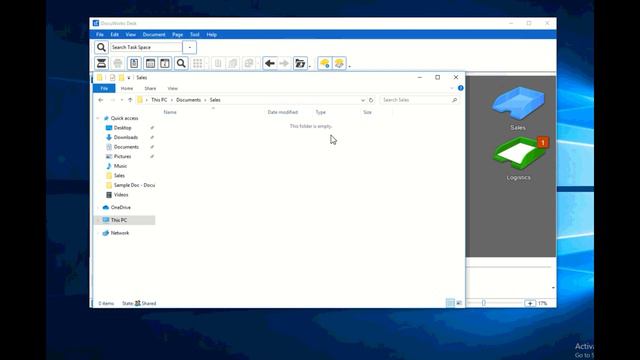
Task: Click the orange badge on Logistics tray
Action: point(543,142)
